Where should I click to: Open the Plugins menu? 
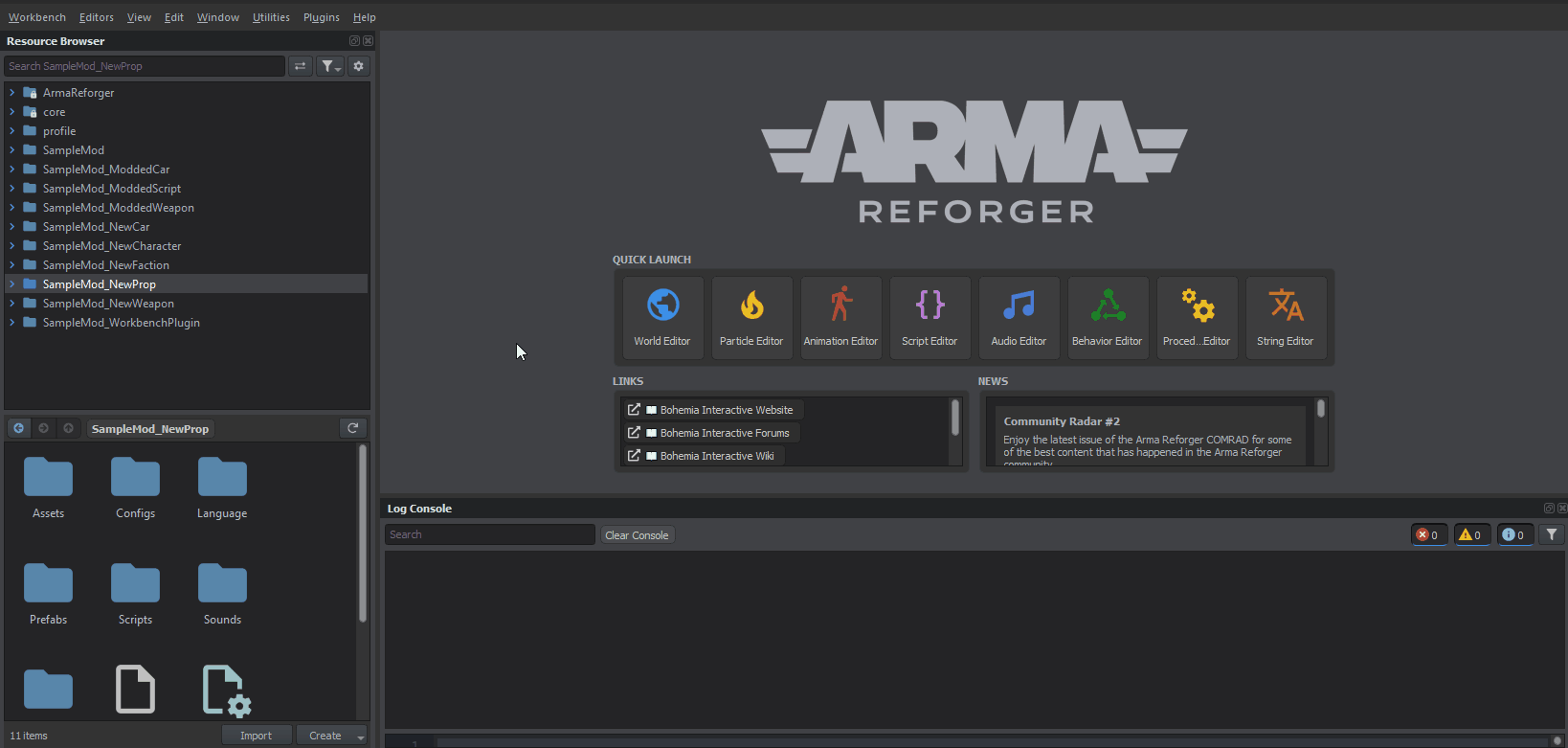[x=322, y=17]
